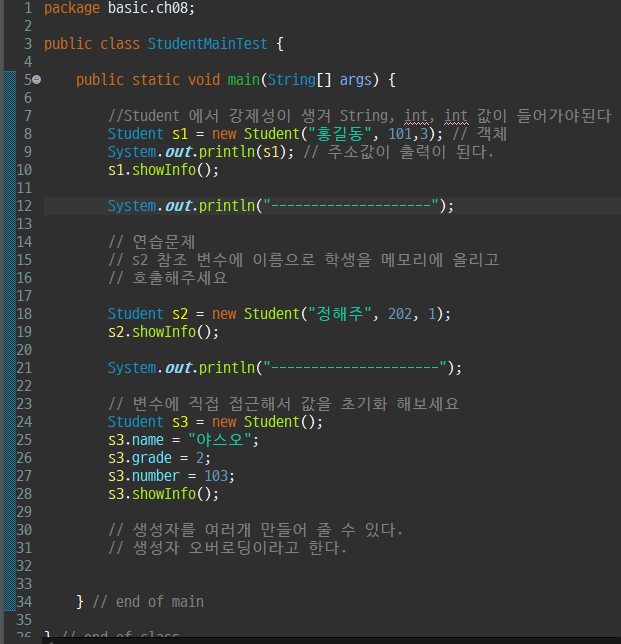Click string "홍길동" on line 8
Image resolution: width=621 pixels, height=644 pixels.
click(339, 134)
